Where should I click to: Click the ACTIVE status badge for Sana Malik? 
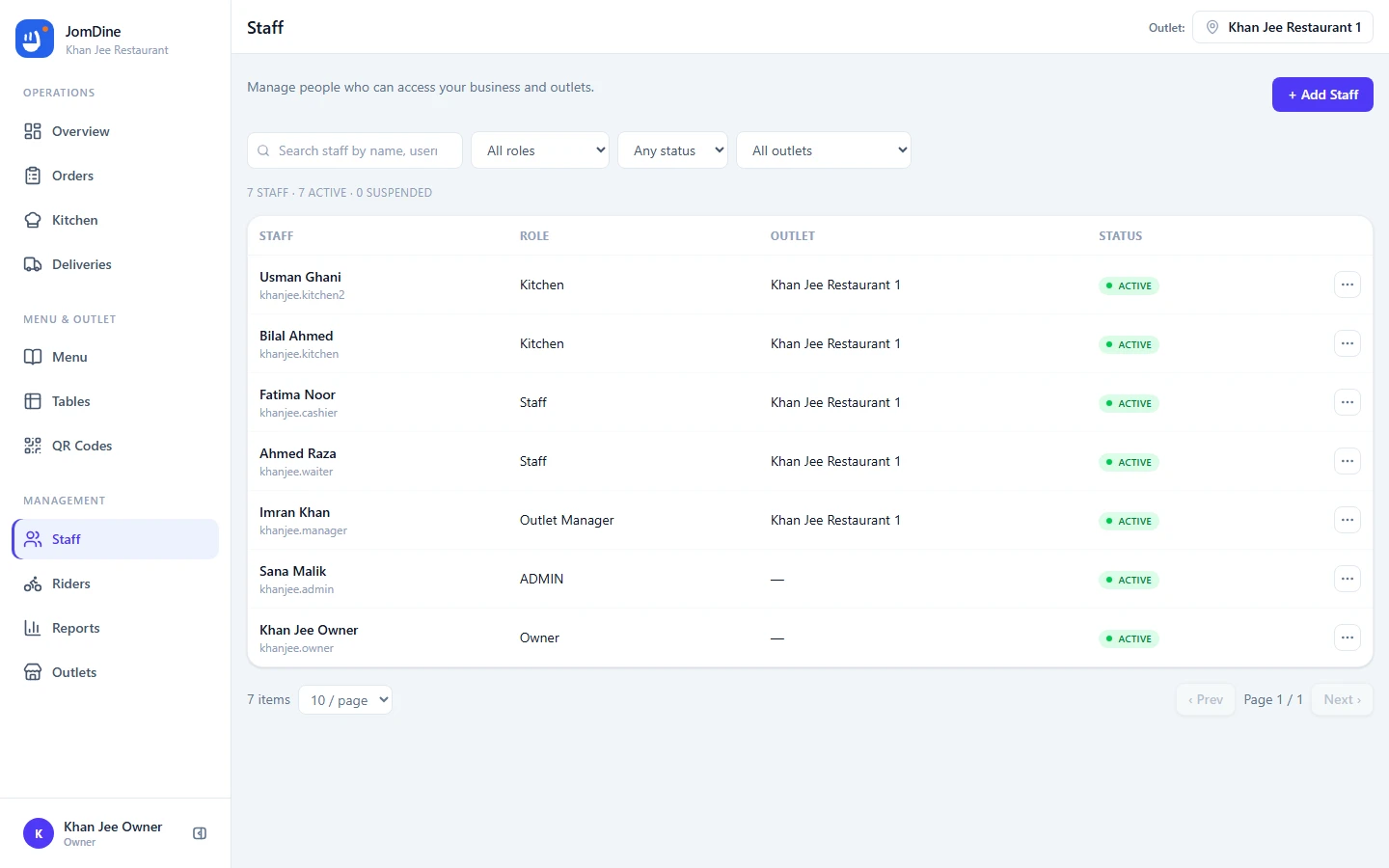click(x=1129, y=580)
